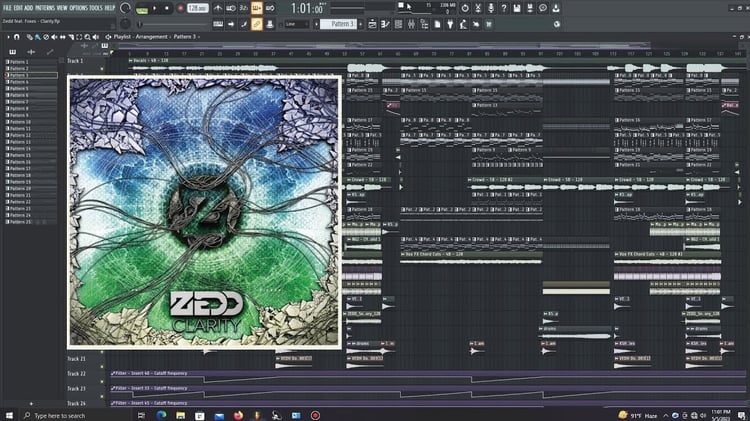This screenshot has height=421, width=750.
Task: Select the slice tool in playlist
Action: coord(71,37)
